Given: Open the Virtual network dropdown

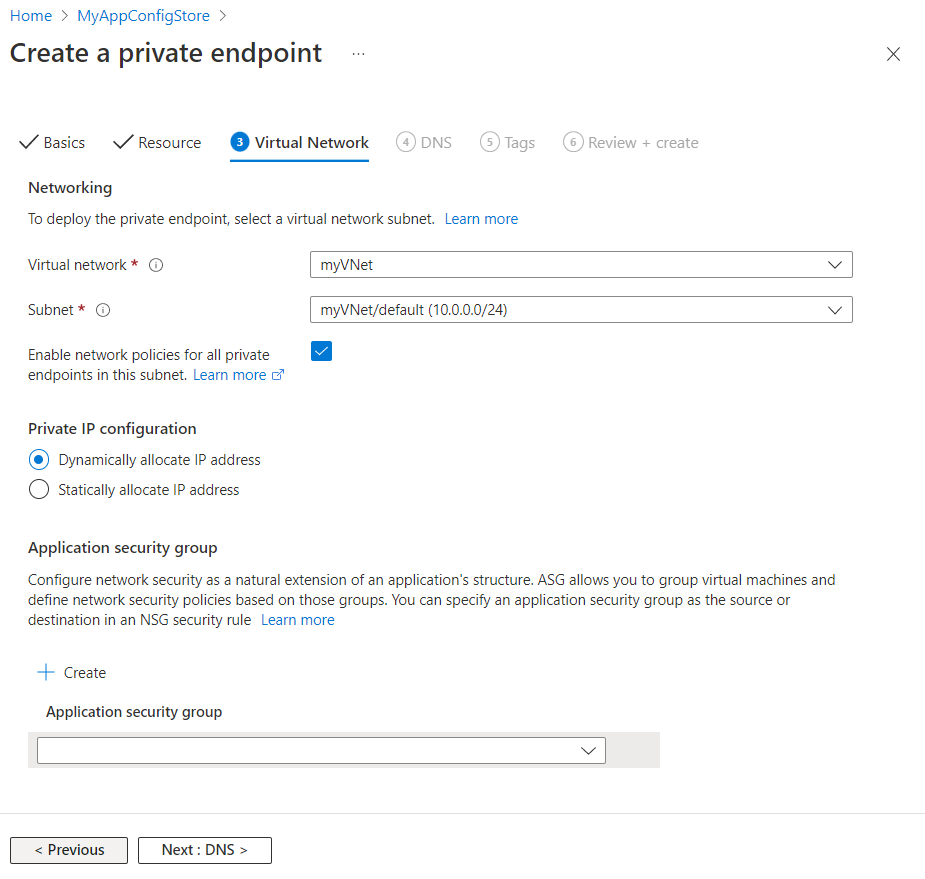Looking at the screenshot, I should pyautogui.click(x=581, y=265).
